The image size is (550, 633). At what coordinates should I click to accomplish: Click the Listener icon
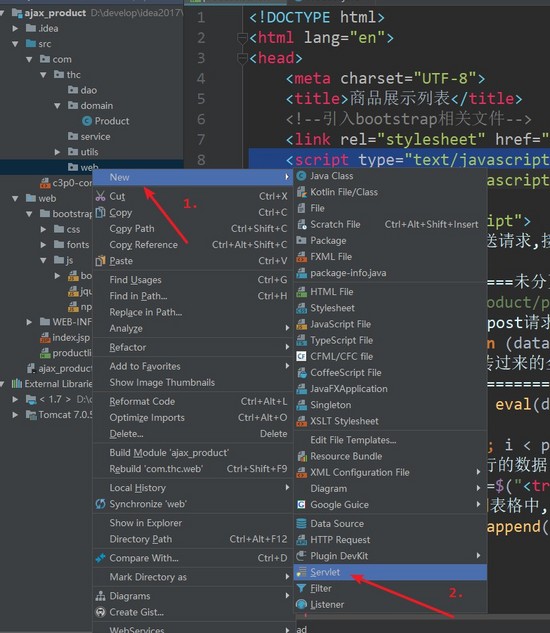301,604
